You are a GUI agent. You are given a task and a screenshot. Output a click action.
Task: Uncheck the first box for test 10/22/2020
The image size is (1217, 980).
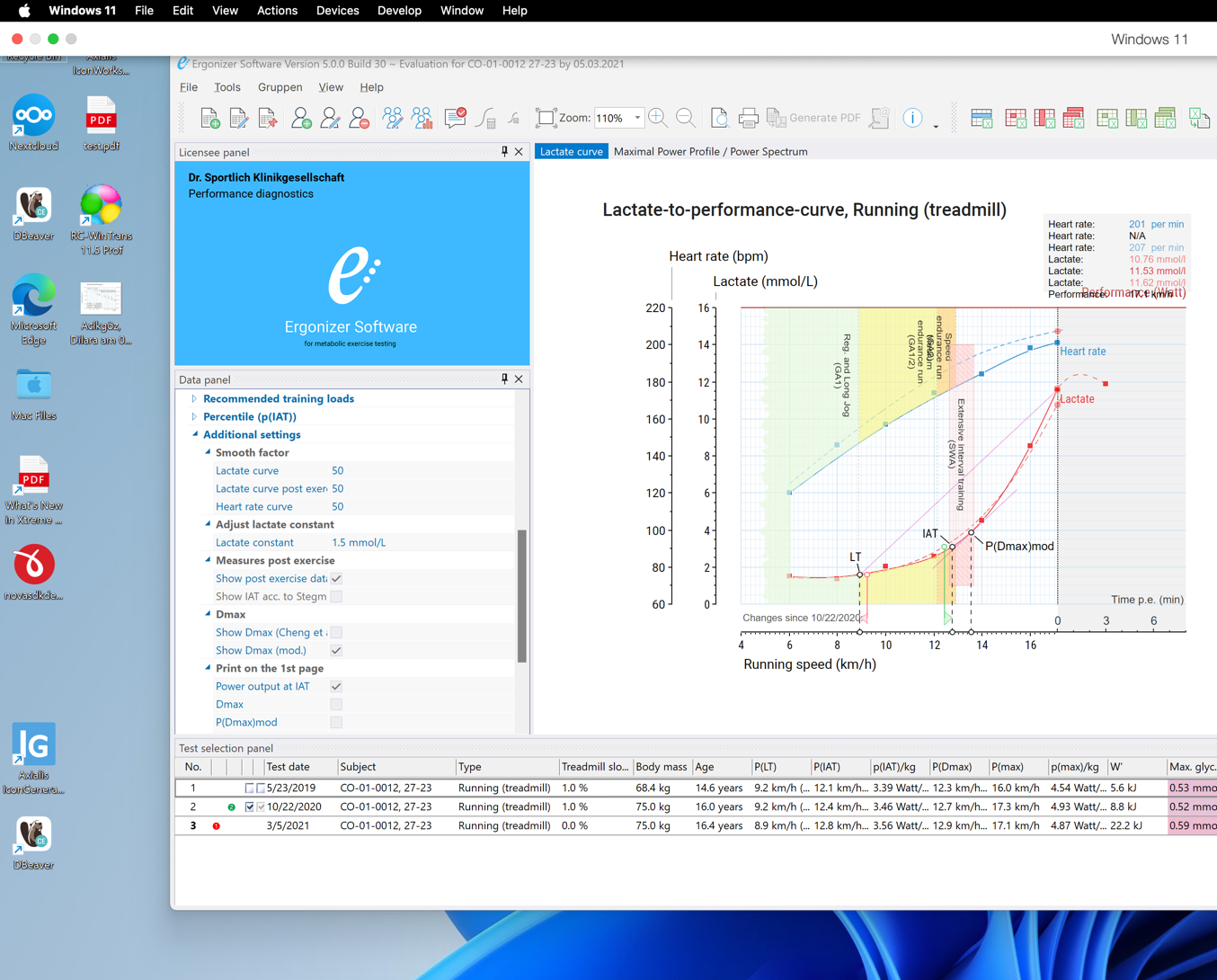pyautogui.click(x=250, y=807)
